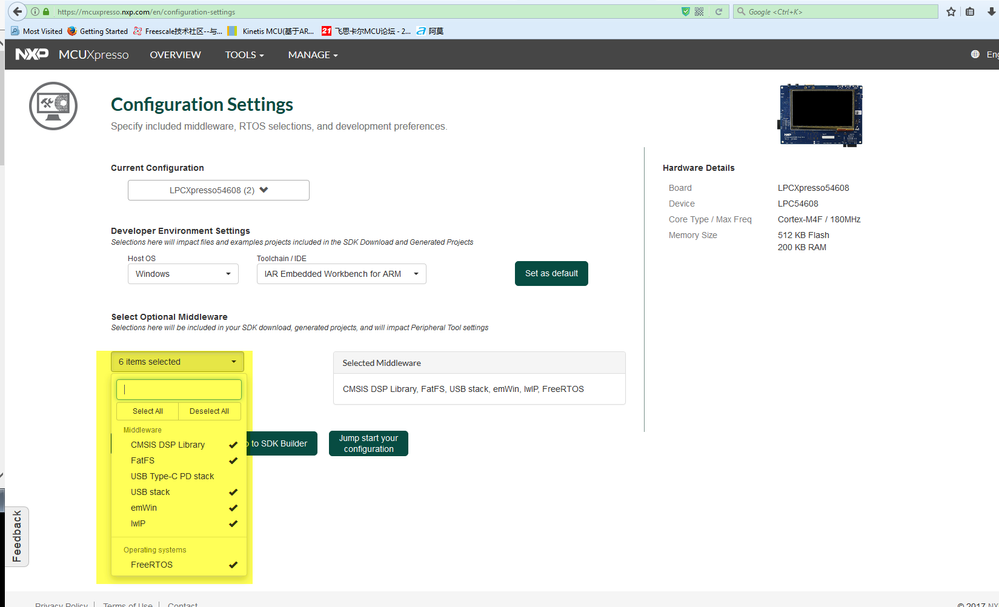999x607 pixels.
Task: Click the NXP logo in the header
Action: coord(32,55)
